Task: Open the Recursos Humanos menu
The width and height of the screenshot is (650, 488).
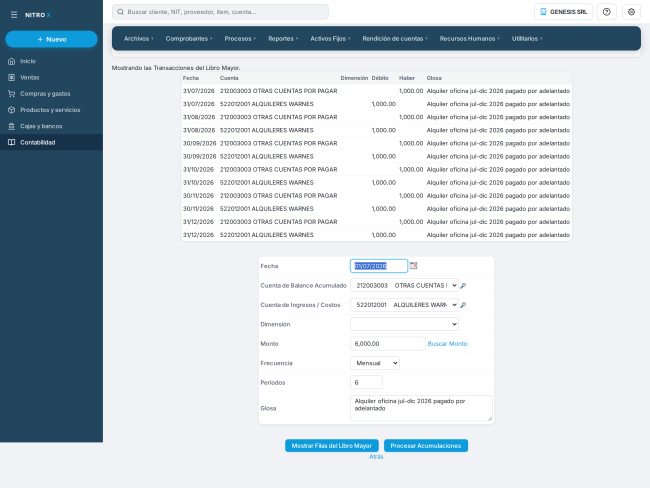Action: [469, 39]
